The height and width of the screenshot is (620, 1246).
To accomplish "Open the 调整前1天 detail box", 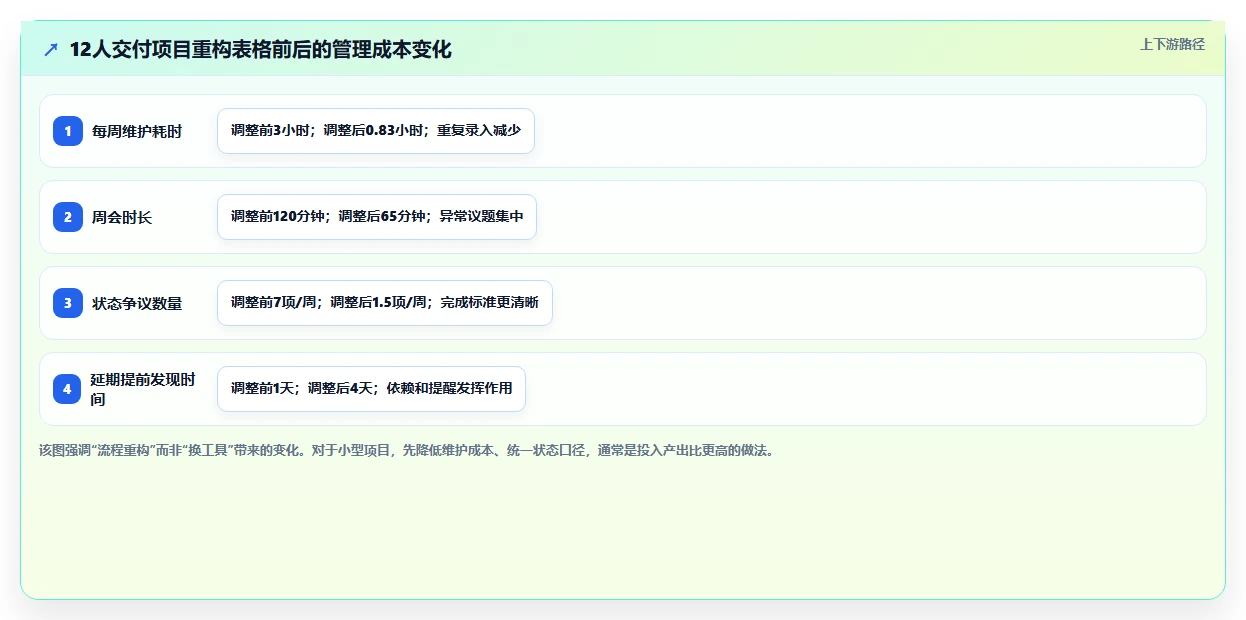I will [371, 389].
